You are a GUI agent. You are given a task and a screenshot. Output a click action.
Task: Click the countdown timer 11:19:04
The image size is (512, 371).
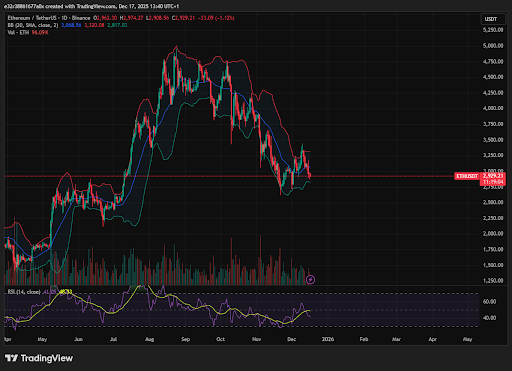[493, 182]
